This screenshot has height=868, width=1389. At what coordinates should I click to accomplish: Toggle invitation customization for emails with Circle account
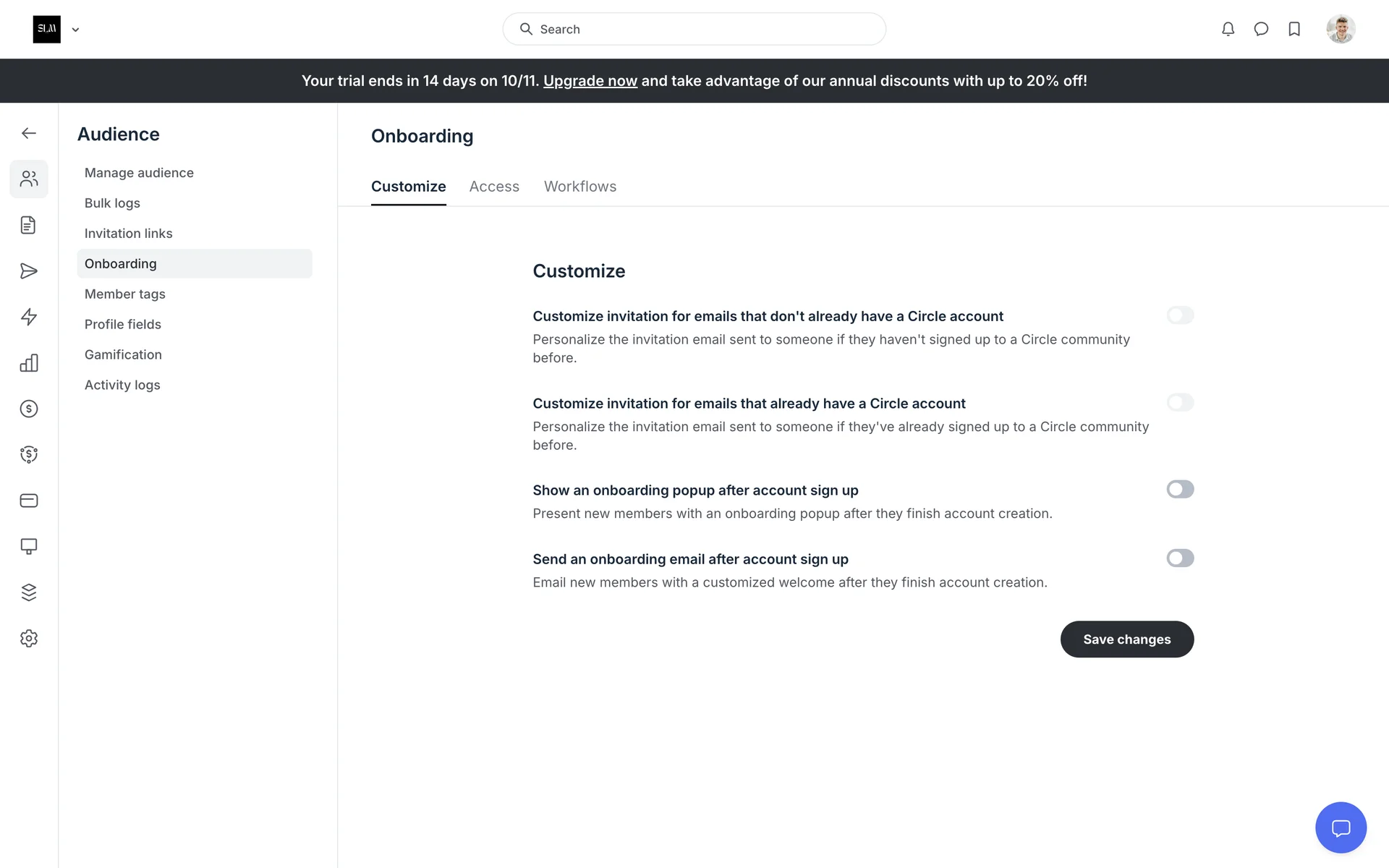tap(1180, 403)
